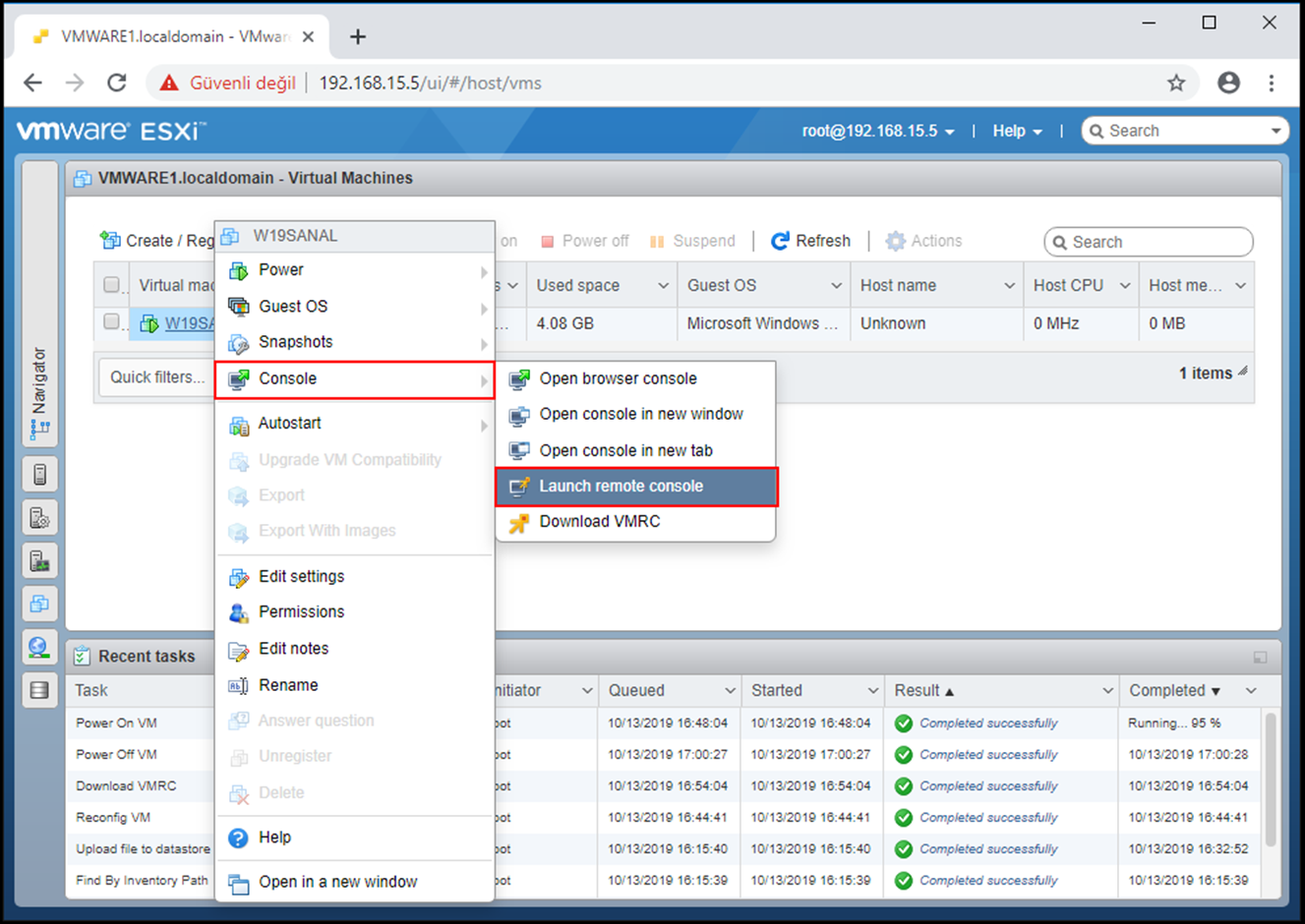
Task: Toggle the select-all checkbox in VM table header
Action: click(x=111, y=285)
